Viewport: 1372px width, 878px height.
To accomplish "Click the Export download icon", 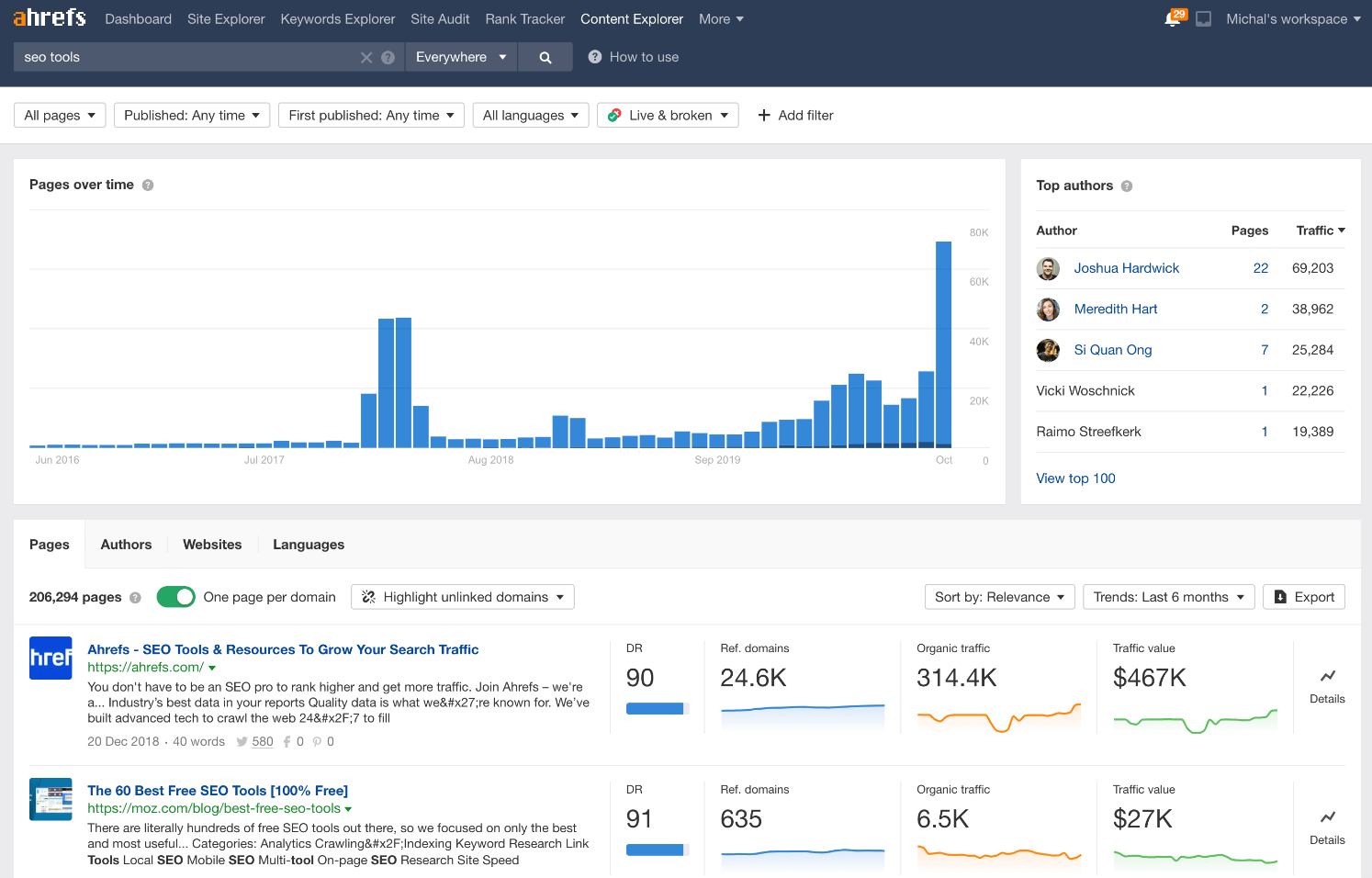I will pyautogui.click(x=1280, y=597).
